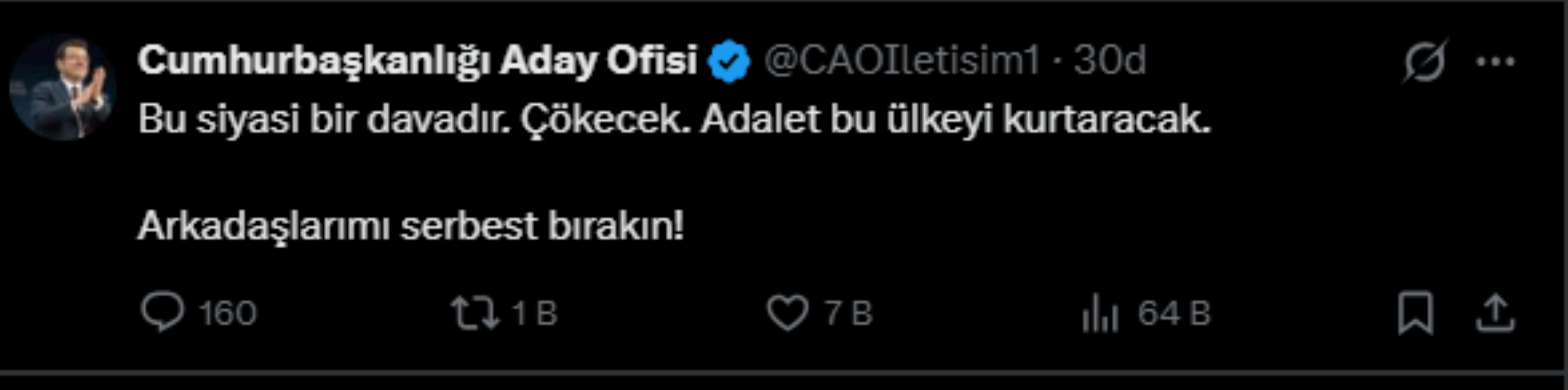Share the tweet via the upload arrow icon
The image size is (1568, 390).
pyautogui.click(x=1495, y=313)
